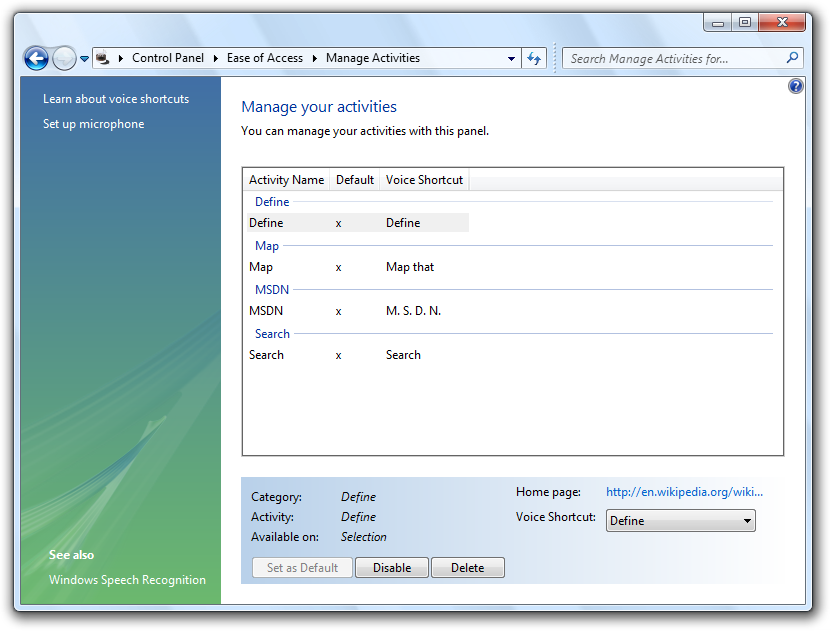
Task: Collapse the MSDN group header
Action: click(x=272, y=290)
